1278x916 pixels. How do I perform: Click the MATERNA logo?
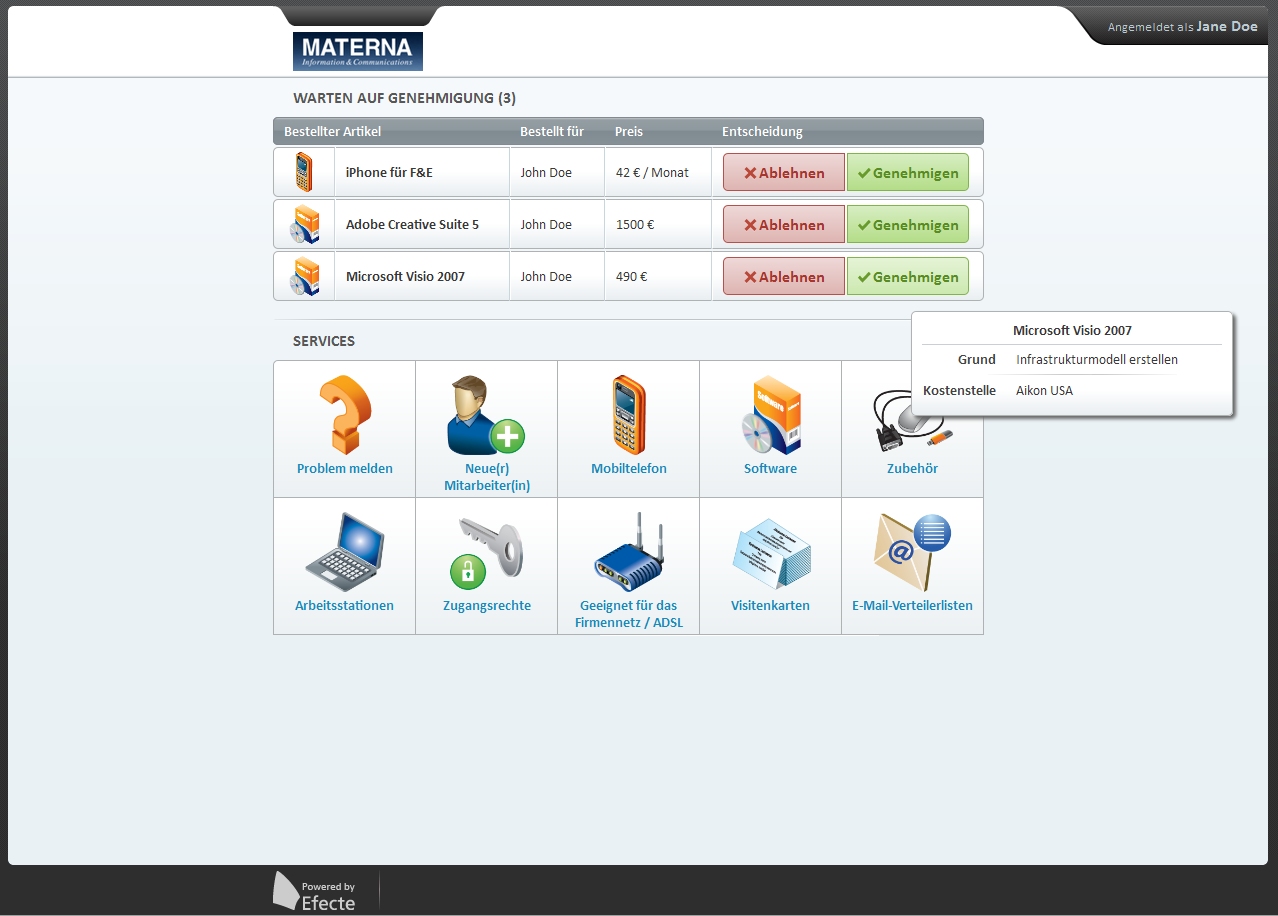click(358, 51)
